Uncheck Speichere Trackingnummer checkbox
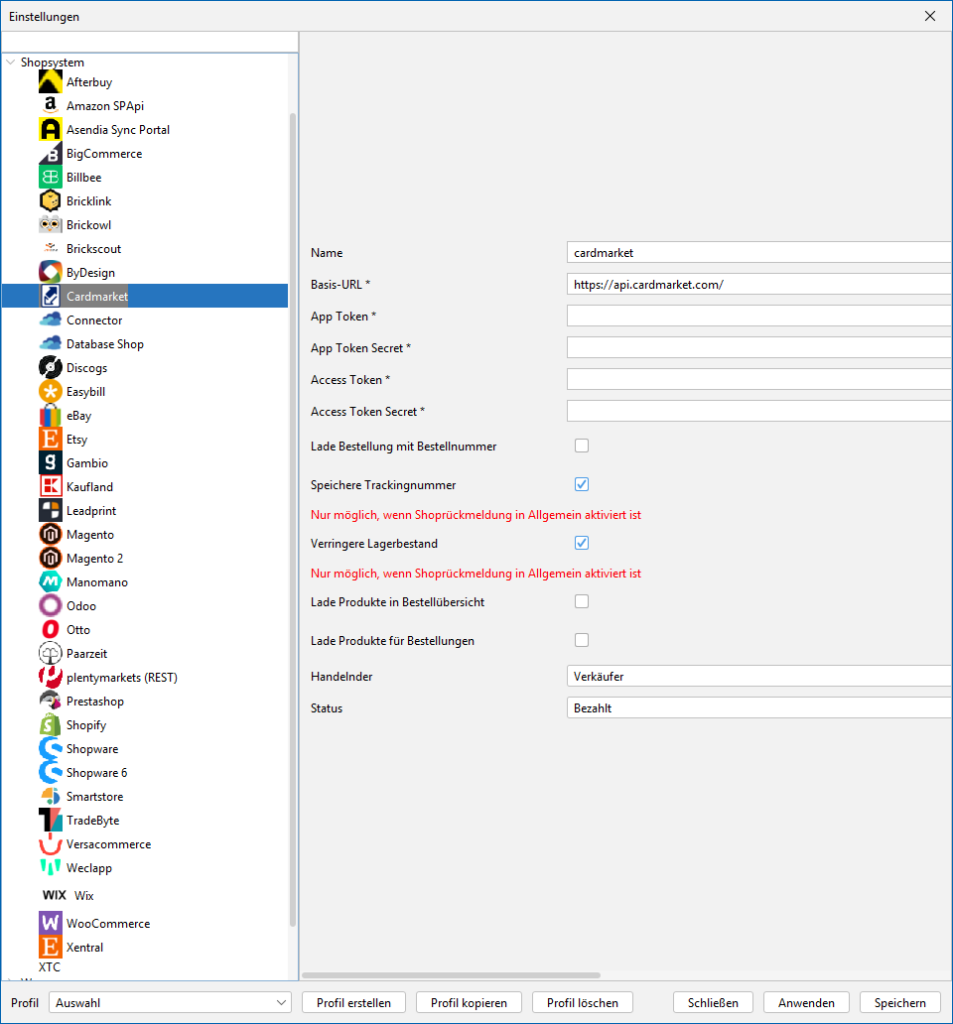The width and height of the screenshot is (953, 1024). [581, 485]
